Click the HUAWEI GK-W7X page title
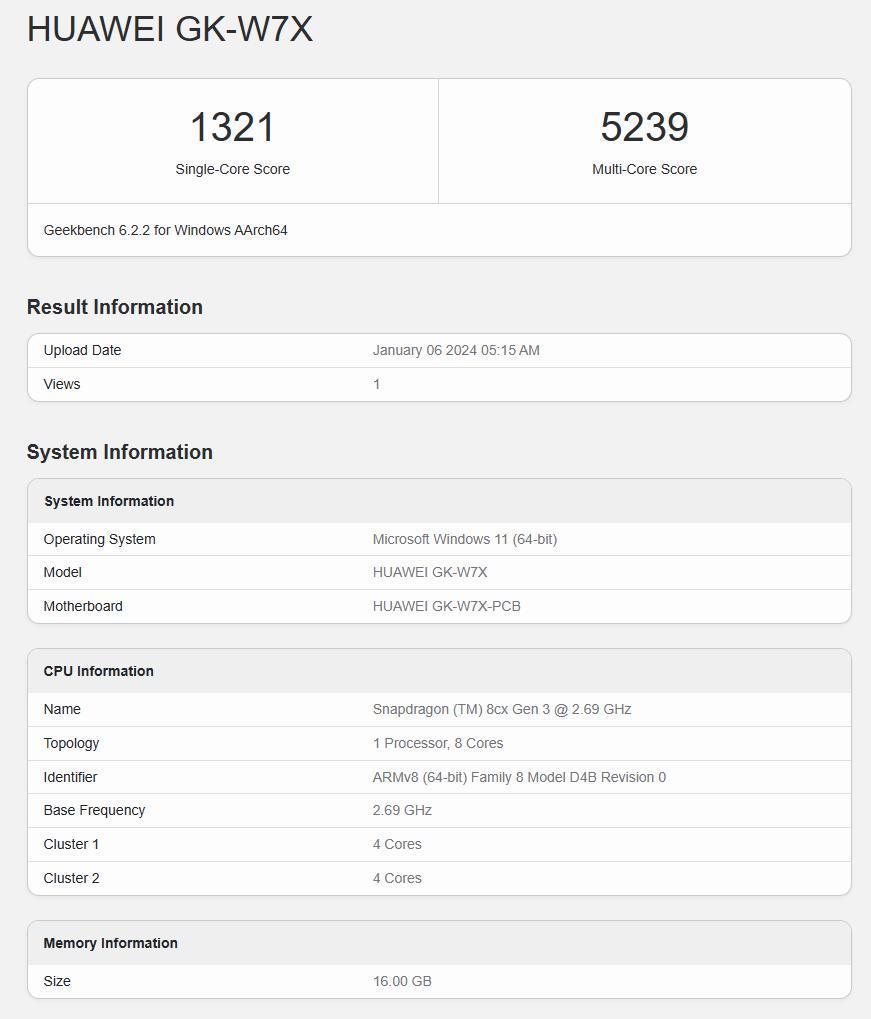The image size is (871, 1019). (170, 29)
